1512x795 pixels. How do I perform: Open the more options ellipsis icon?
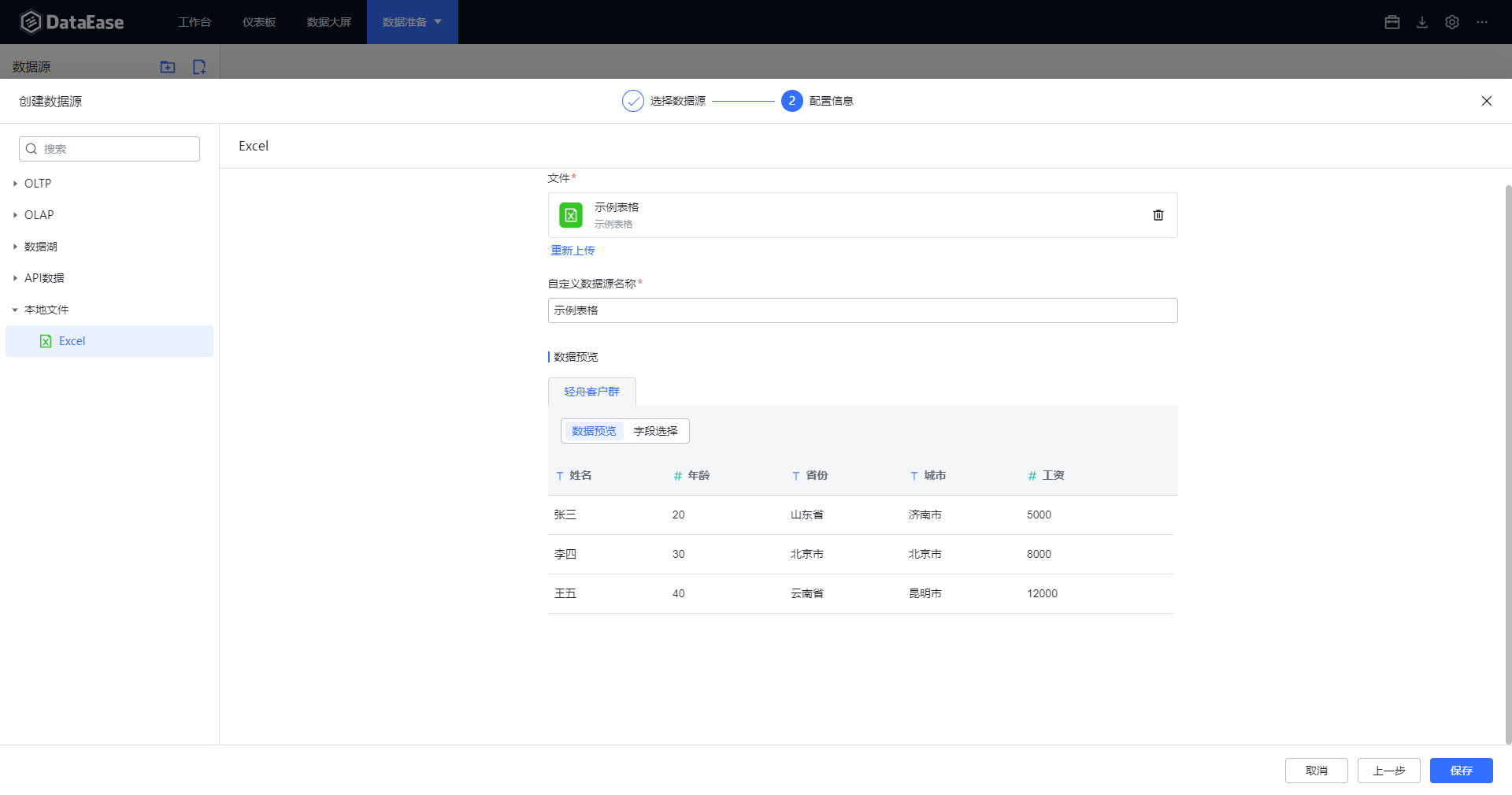point(1481,22)
